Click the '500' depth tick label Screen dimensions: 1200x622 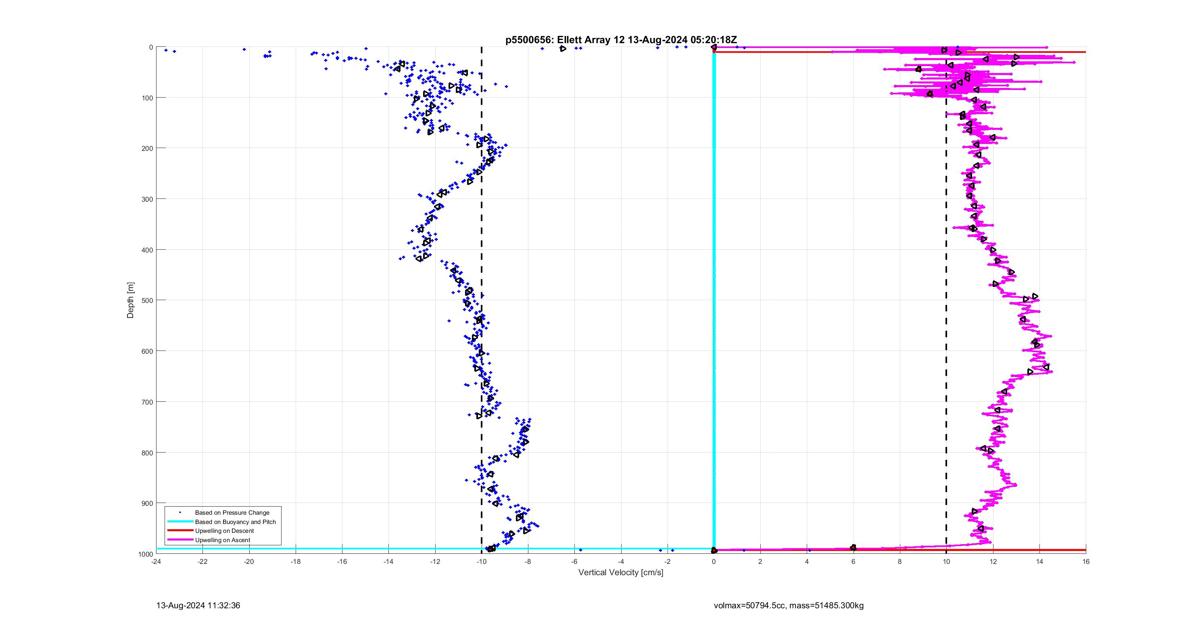[145, 300]
